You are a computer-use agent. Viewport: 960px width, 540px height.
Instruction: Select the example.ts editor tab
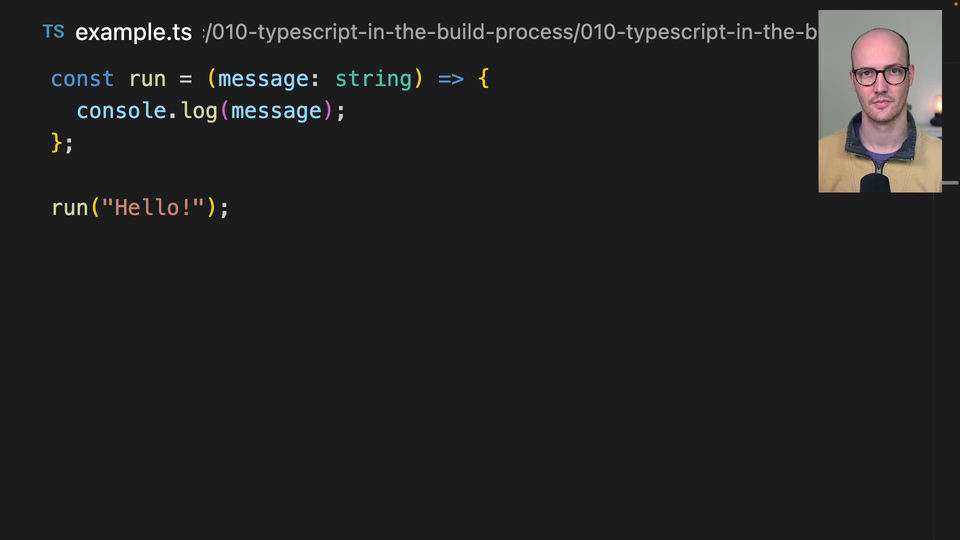tap(133, 32)
